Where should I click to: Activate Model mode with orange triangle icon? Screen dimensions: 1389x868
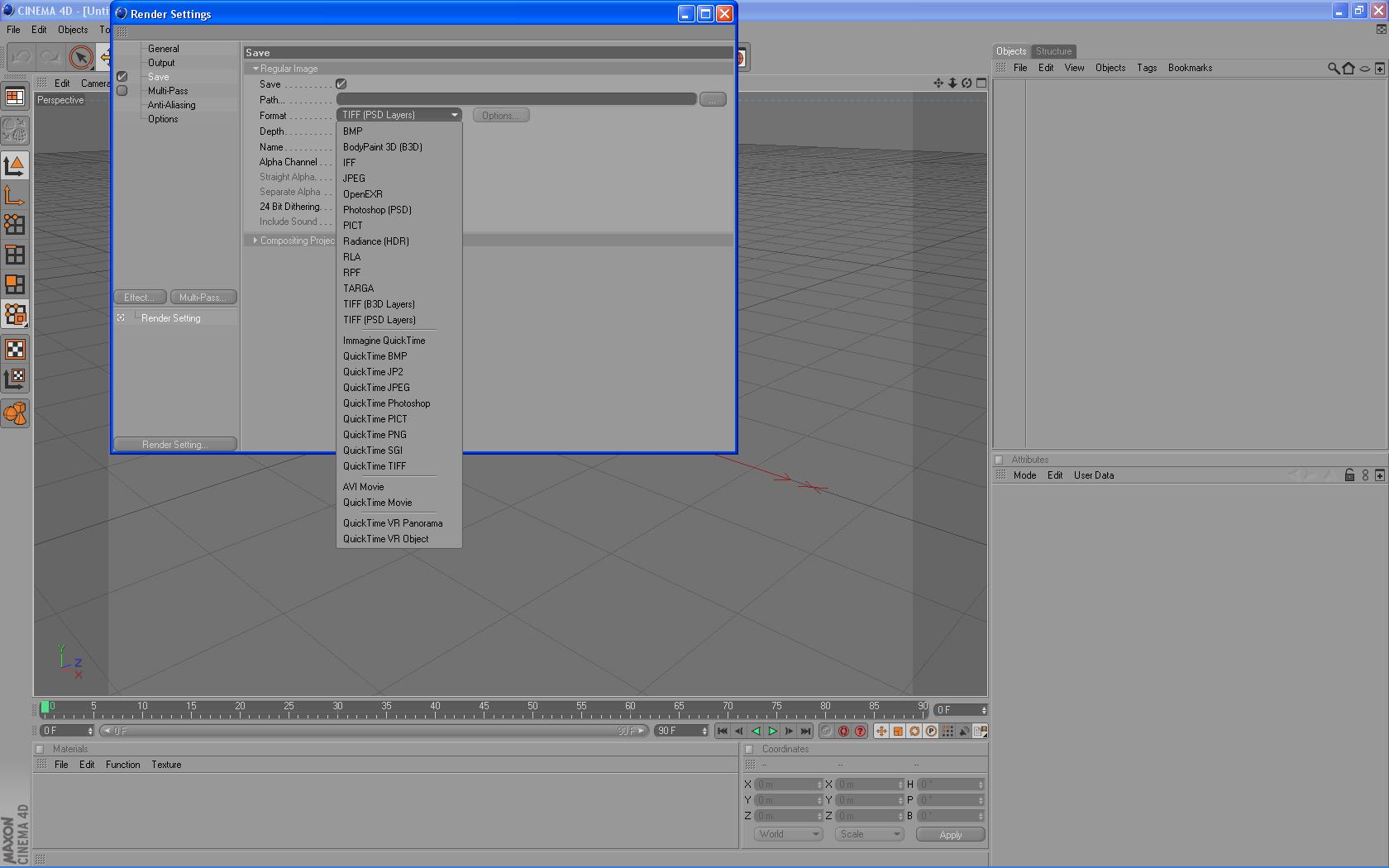coord(15,165)
